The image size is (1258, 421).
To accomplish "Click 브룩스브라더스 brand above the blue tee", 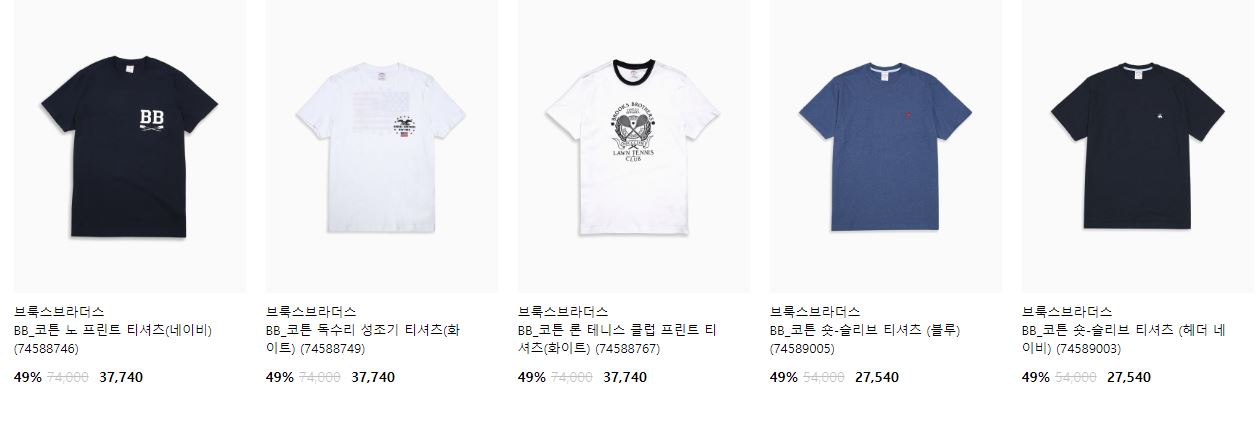I will coord(815,312).
